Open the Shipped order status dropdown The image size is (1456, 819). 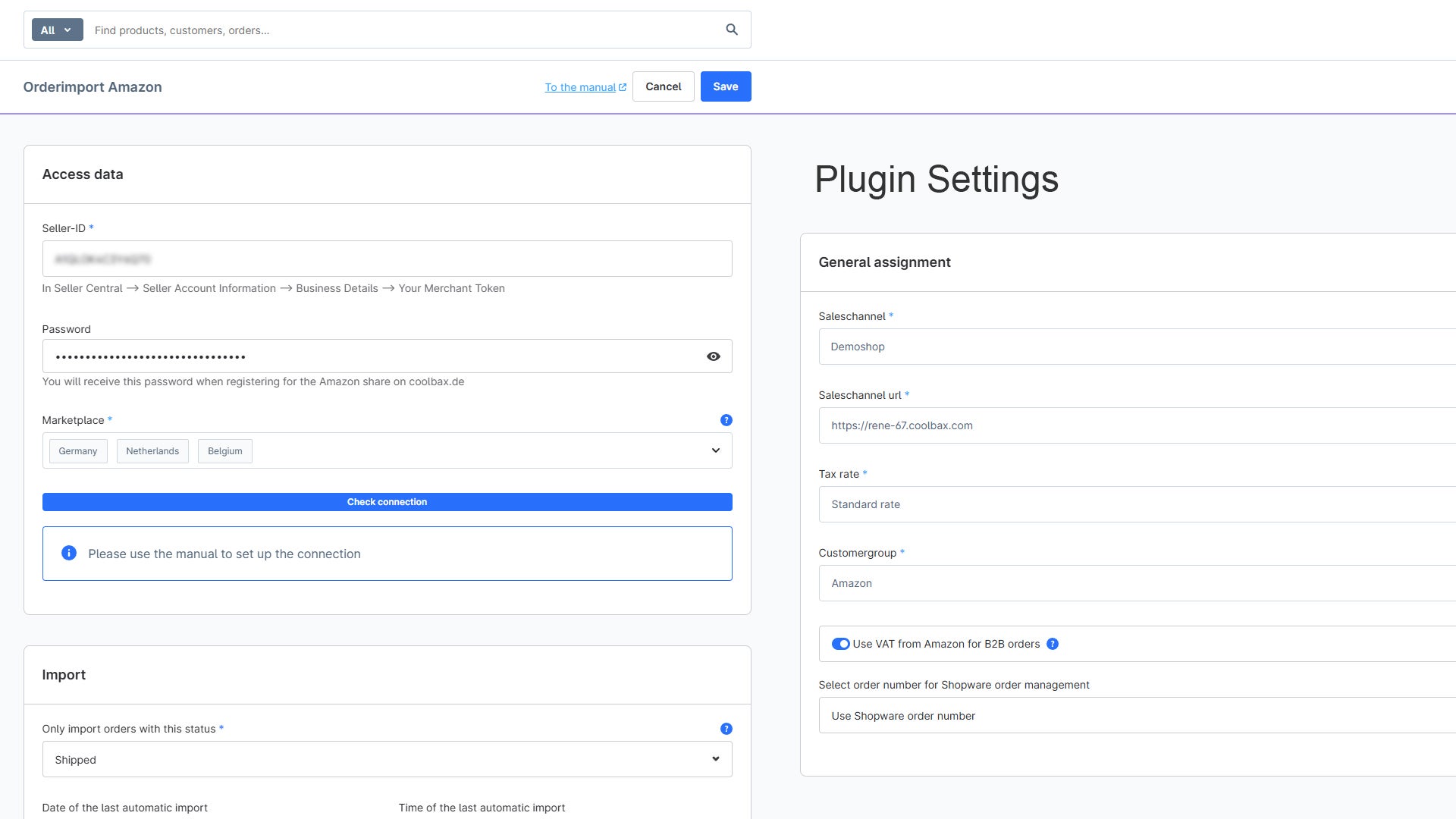click(x=388, y=759)
